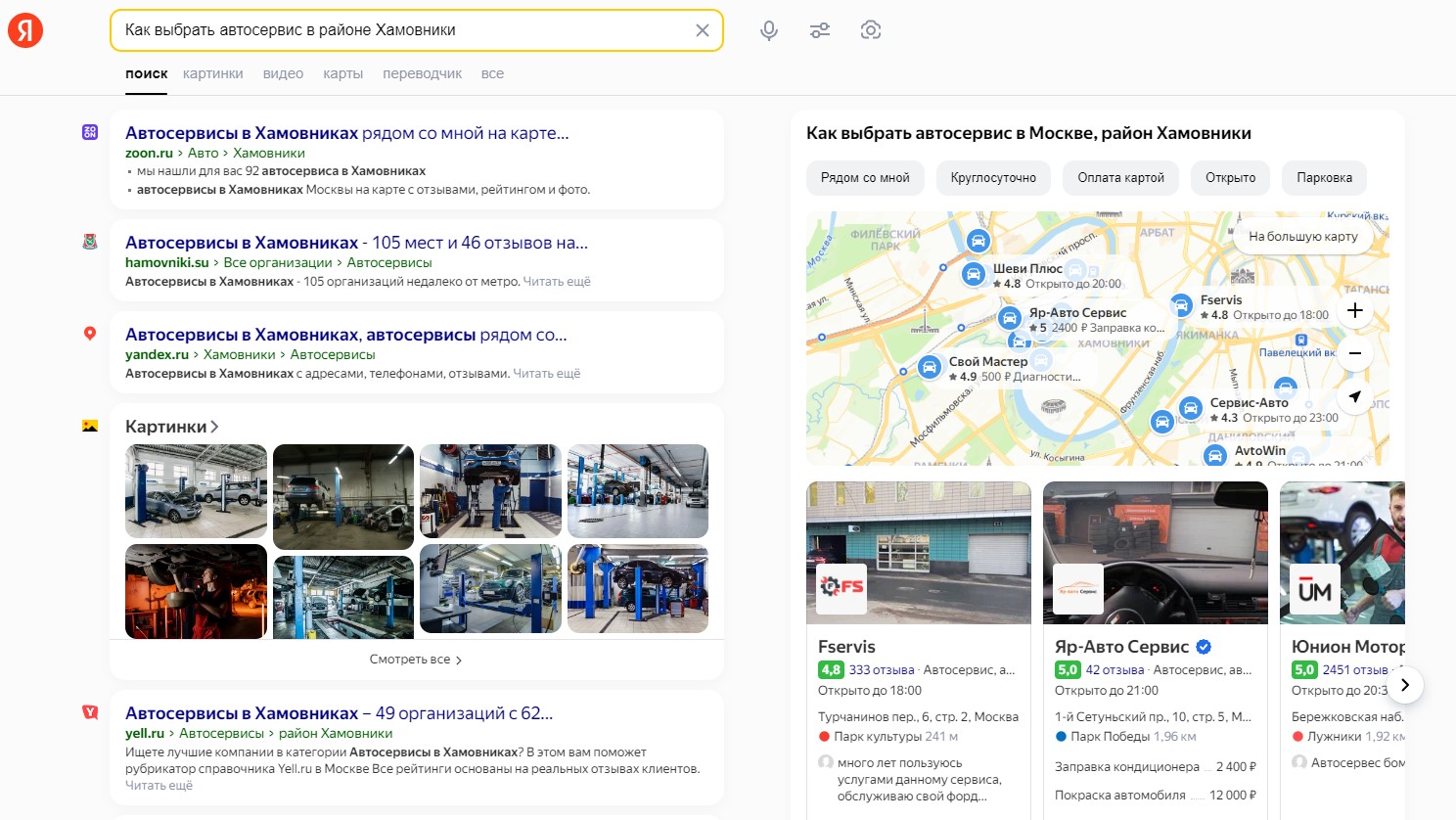Open Яр-Авто Сервис 42 отзыва reviews
Viewport: 1456px width, 820px height.
point(1115,670)
